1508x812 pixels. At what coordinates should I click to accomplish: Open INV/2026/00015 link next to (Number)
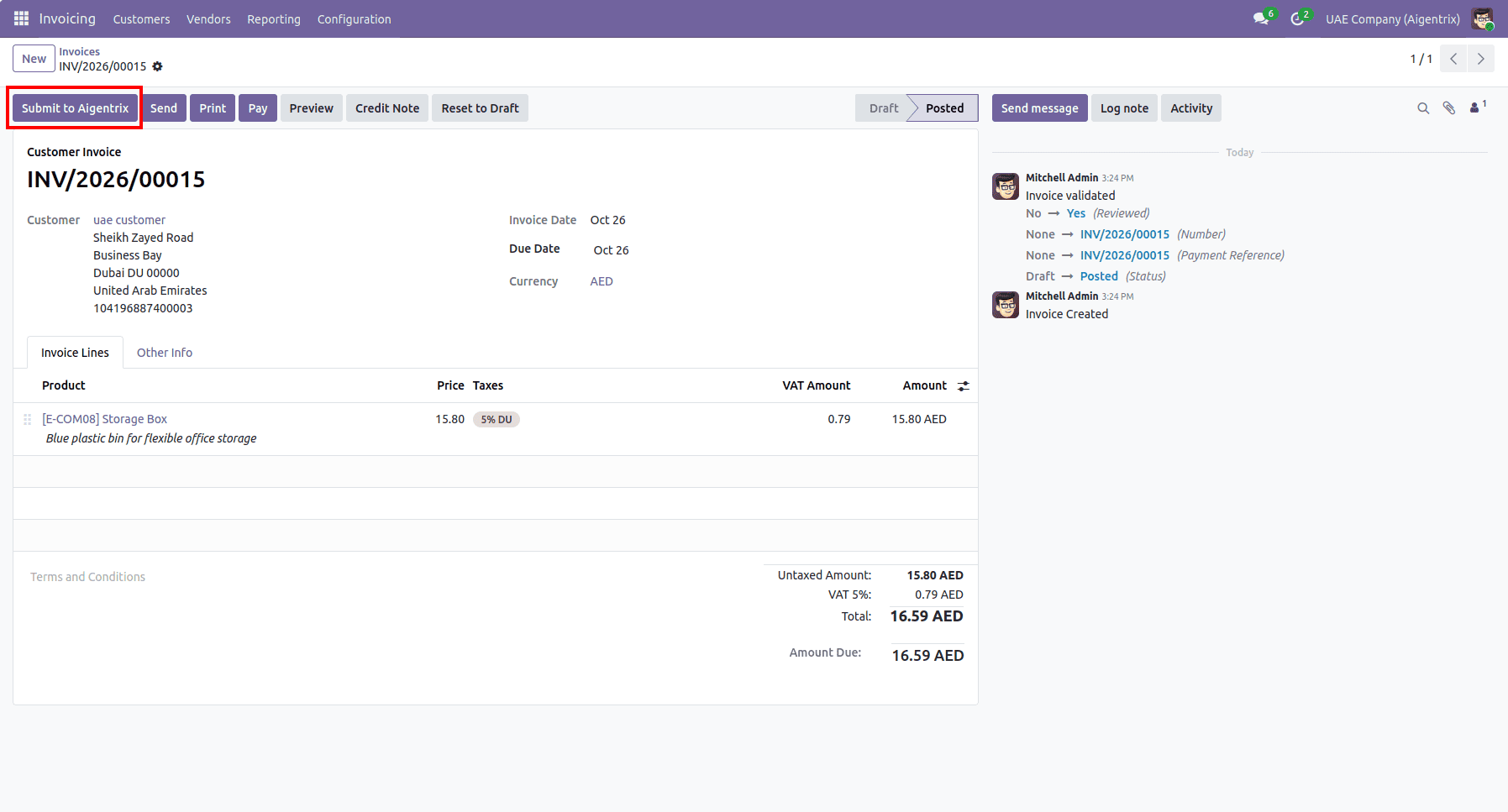pyautogui.click(x=1125, y=234)
